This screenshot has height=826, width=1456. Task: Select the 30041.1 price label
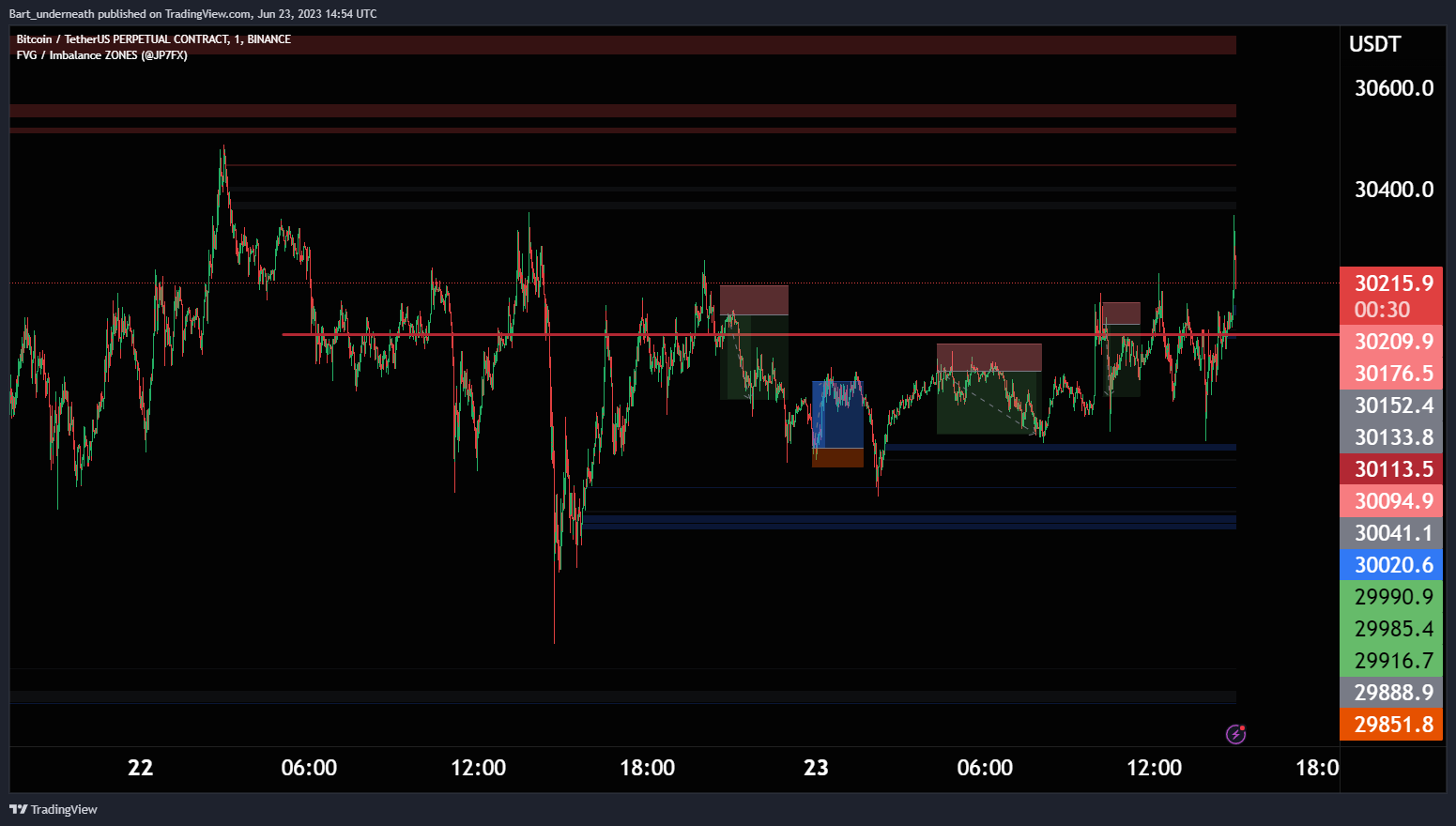(1393, 533)
